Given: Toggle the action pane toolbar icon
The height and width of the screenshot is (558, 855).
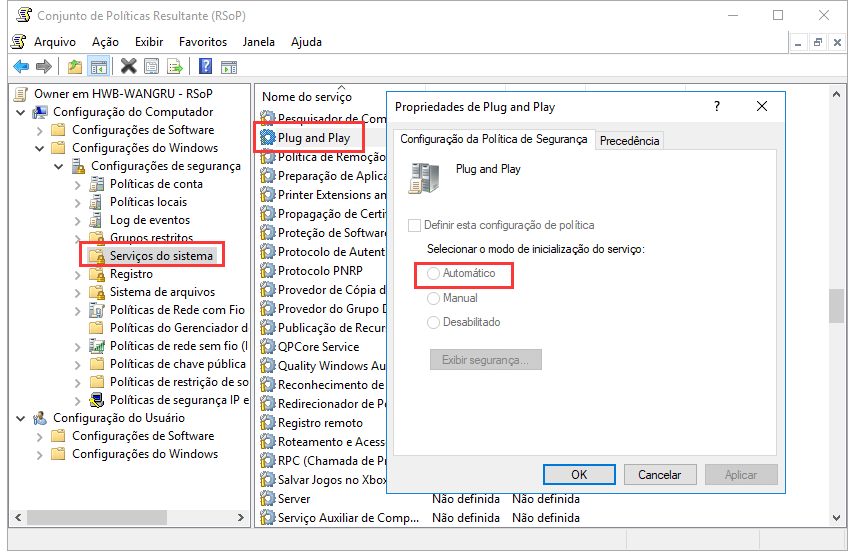Looking at the screenshot, I should pyautogui.click(x=229, y=67).
